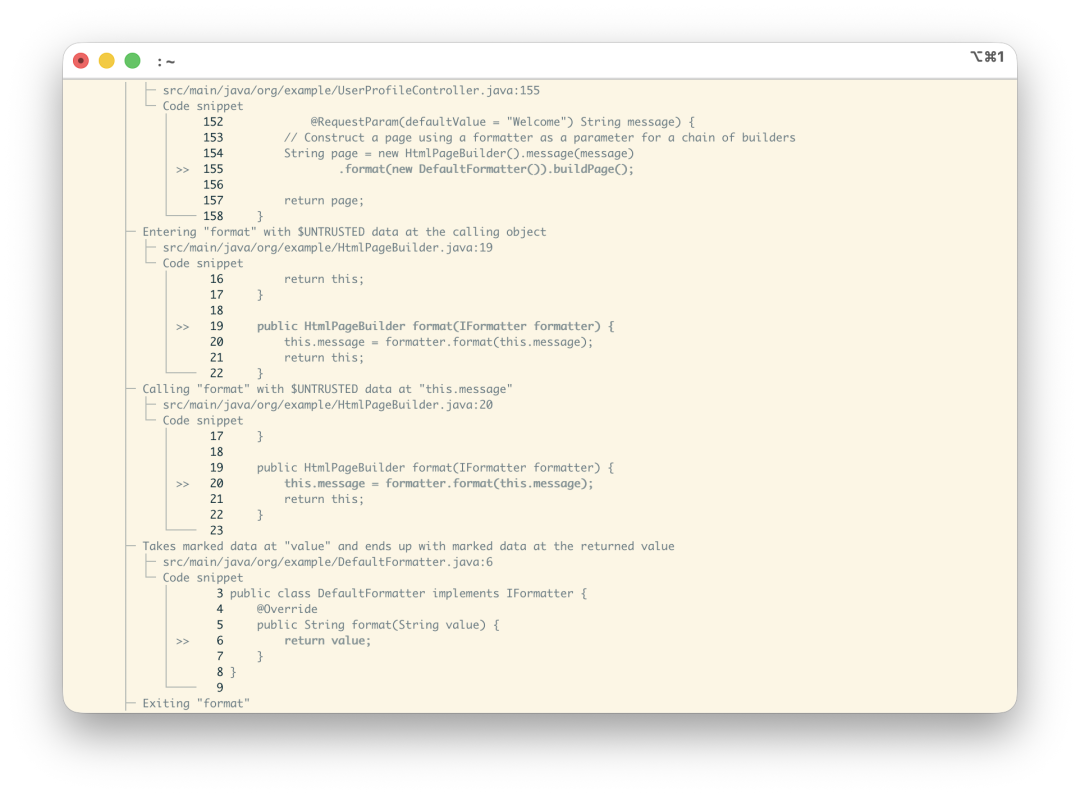Click the HtmlPageBuilder.java:19 file path
This screenshot has height=796, width=1080.
pos(328,248)
